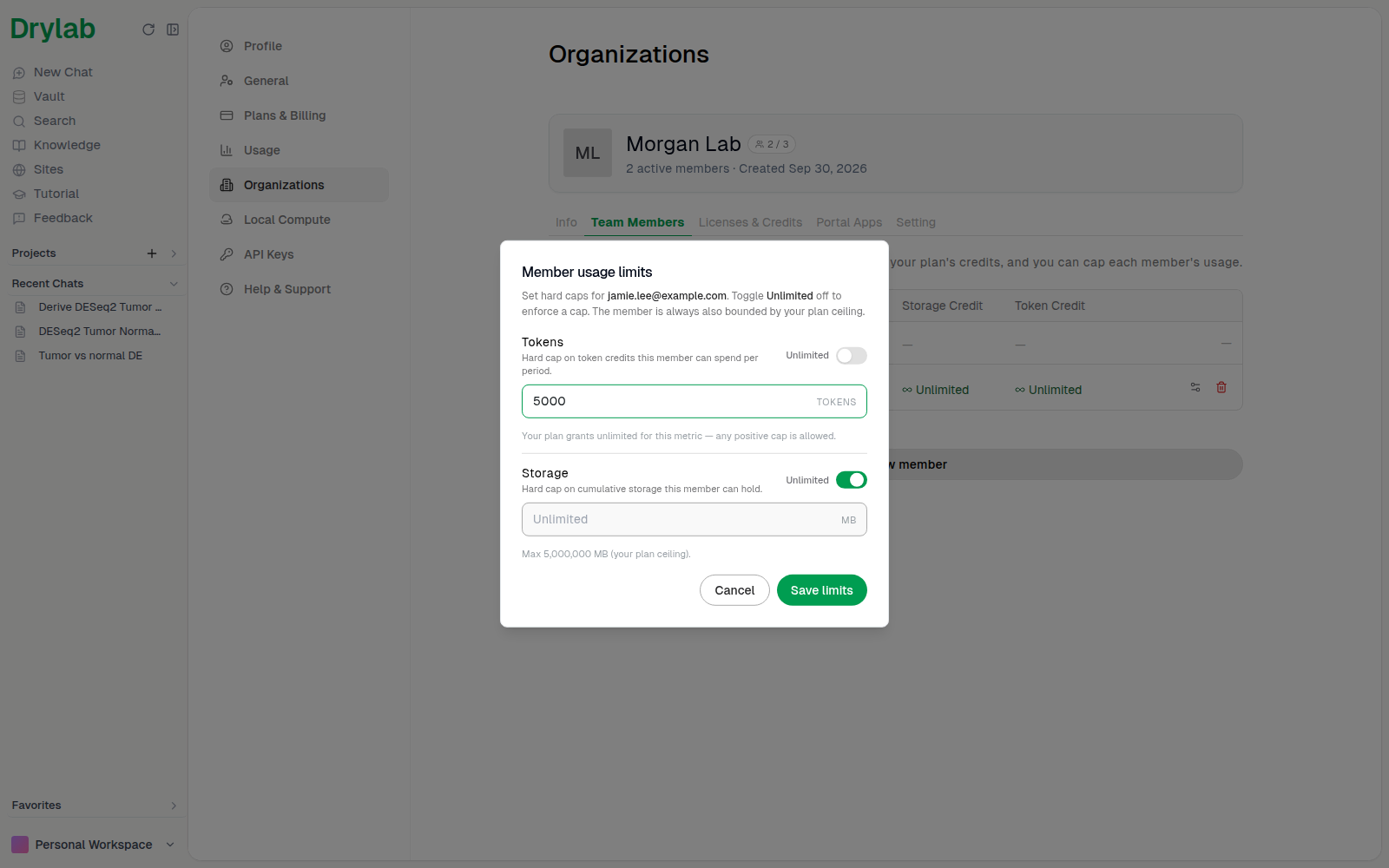Click the ML organization avatar
Viewport: 1389px width, 868px height.
588,153
